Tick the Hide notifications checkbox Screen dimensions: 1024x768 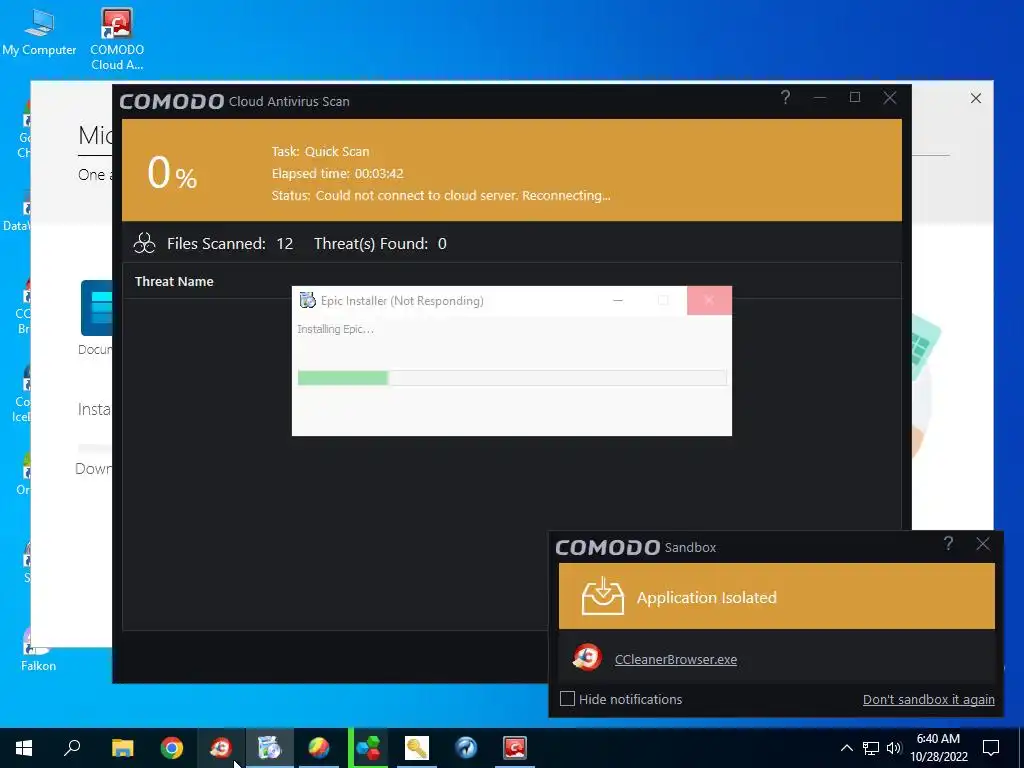tap(568, 699)
